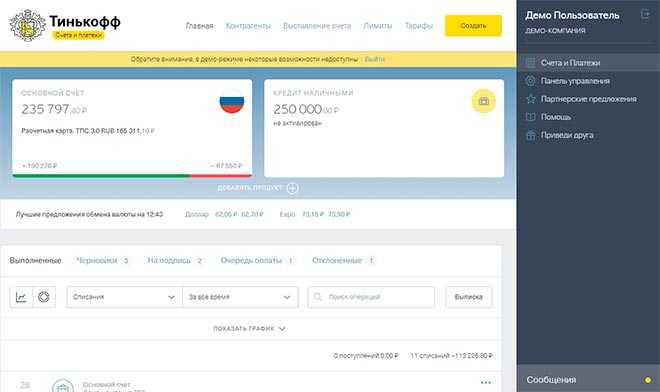Click the Партнерские предложения star icon
This screenshot has width=660, height=392.
(531, 99)
